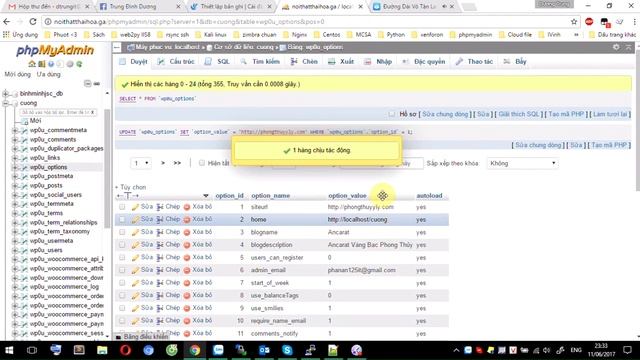Jump to last page with >> button
Image resolution: width=640 pixels, height=360 pixels.
(177, 163)
